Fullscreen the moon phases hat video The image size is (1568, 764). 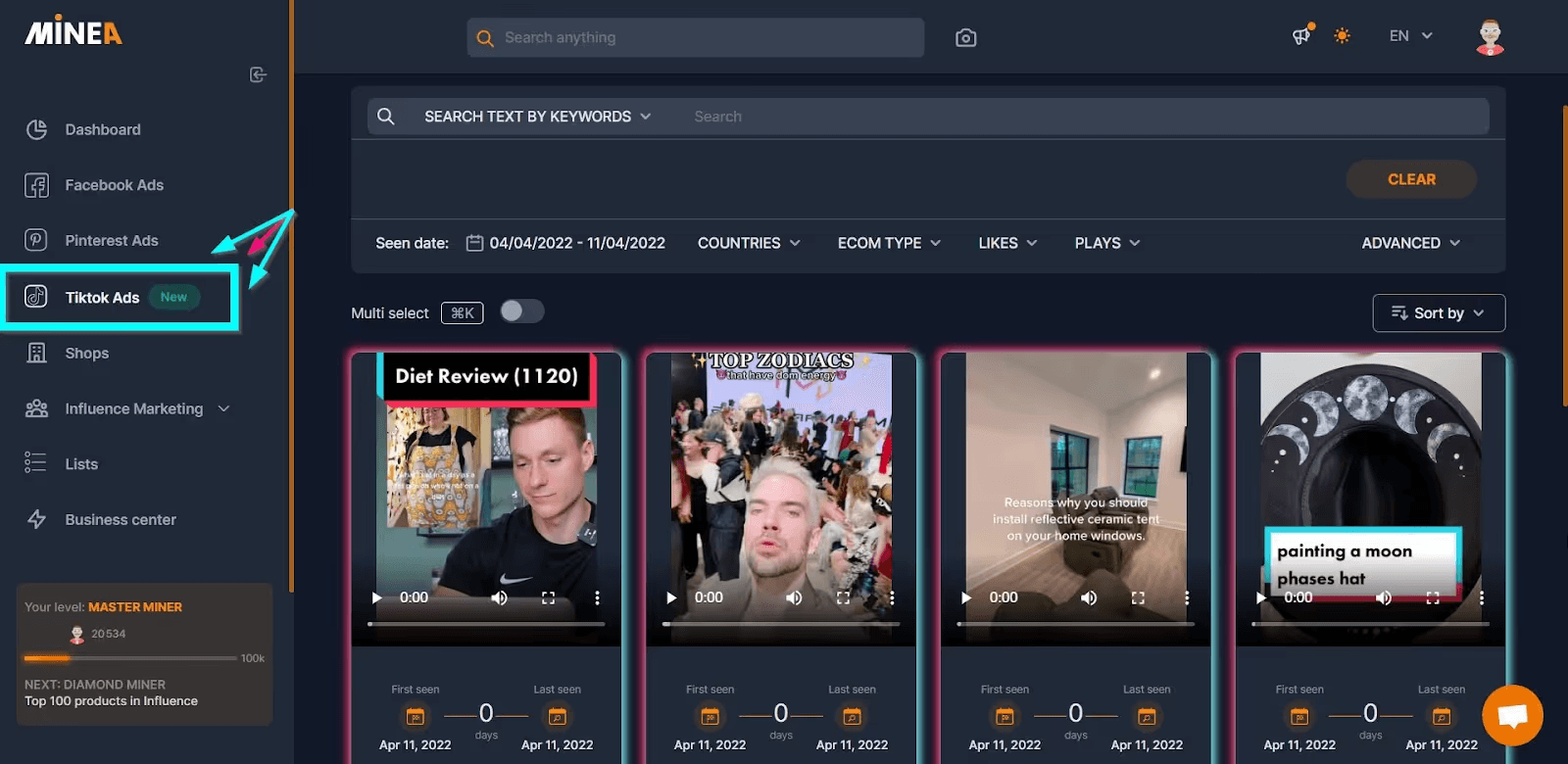pyautogui.click(x=1433, y=597)
